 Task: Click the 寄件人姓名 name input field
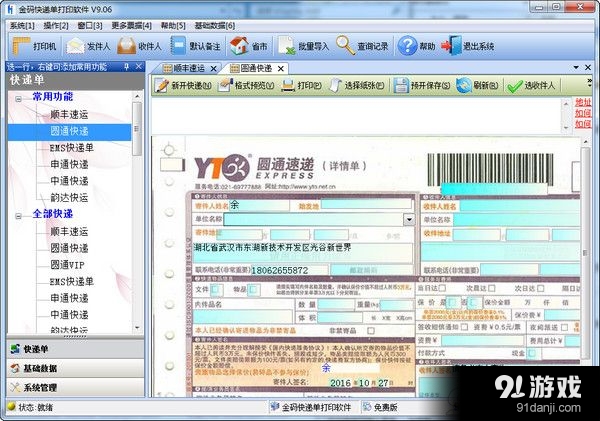259,206
